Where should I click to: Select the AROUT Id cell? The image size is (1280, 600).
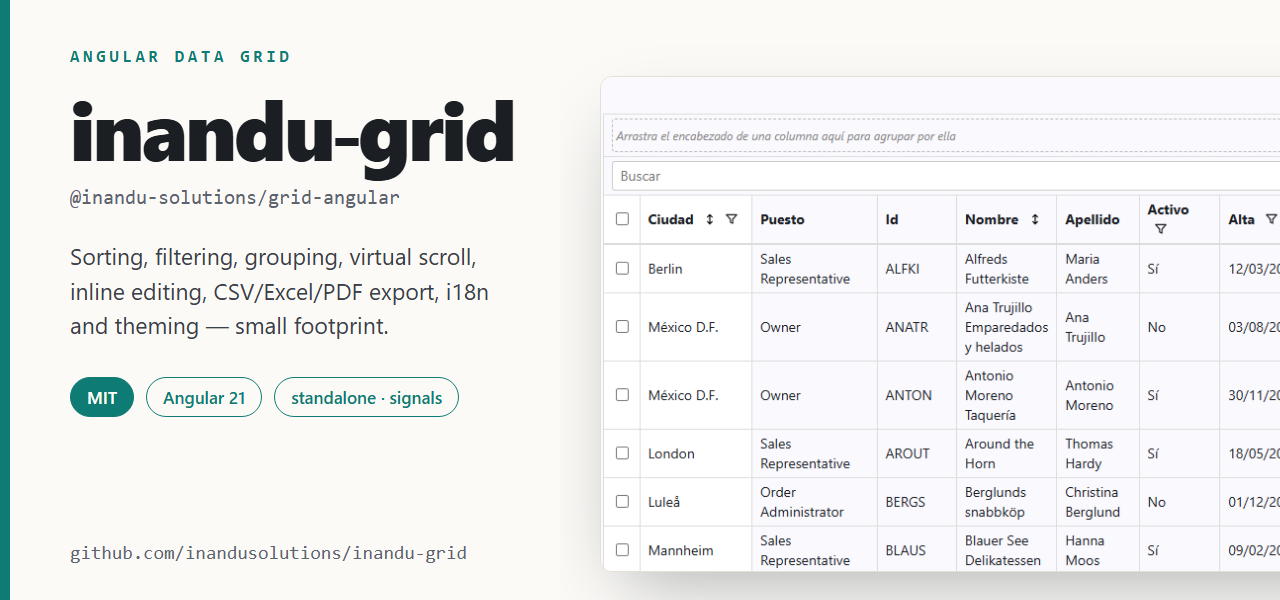tap(917, 453)
